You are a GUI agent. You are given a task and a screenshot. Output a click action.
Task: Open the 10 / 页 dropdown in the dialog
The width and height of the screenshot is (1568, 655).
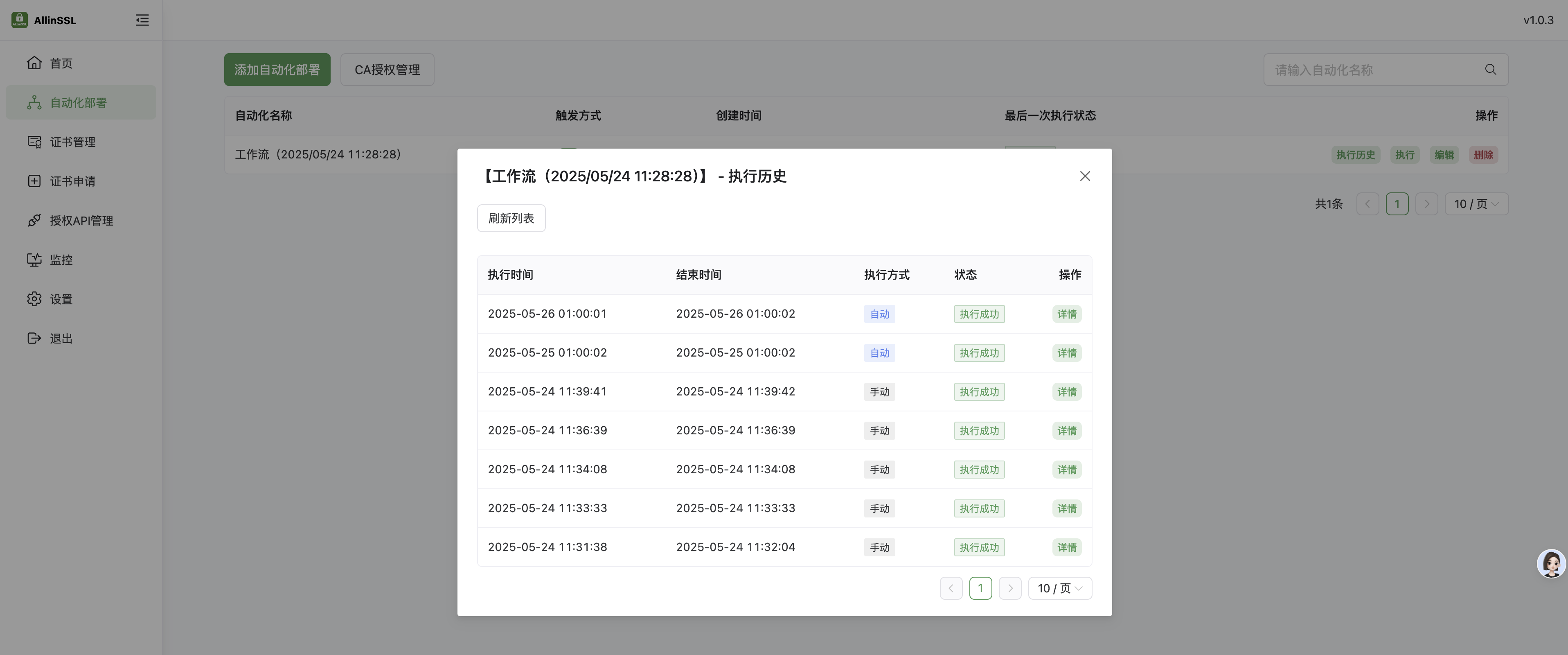pos(1060,588)
